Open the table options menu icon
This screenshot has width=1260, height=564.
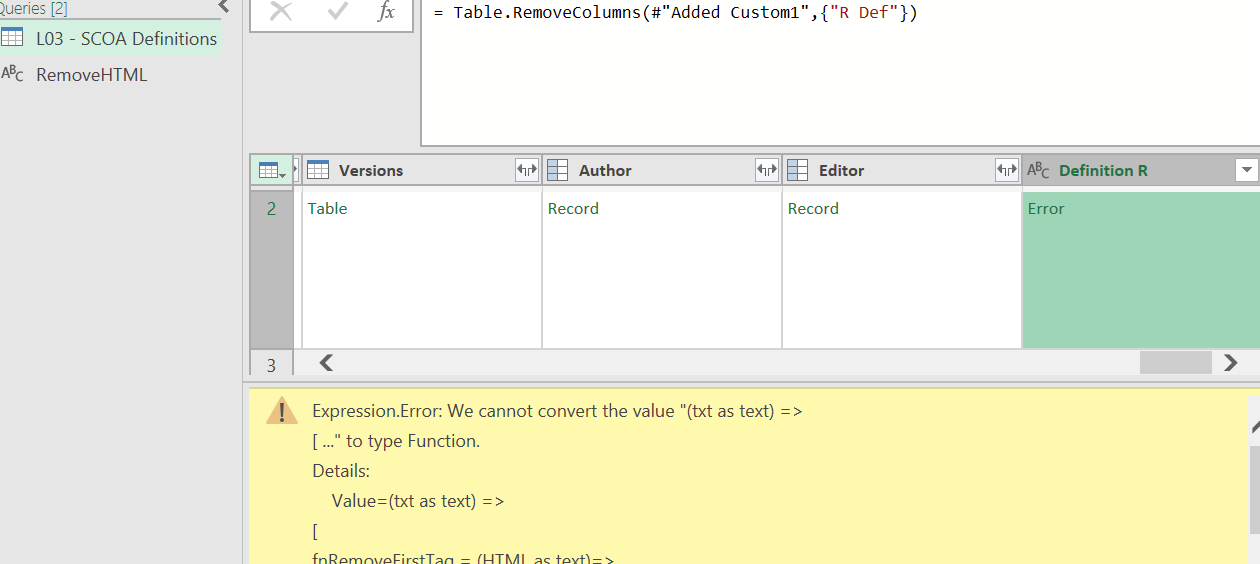coord(271,170)
